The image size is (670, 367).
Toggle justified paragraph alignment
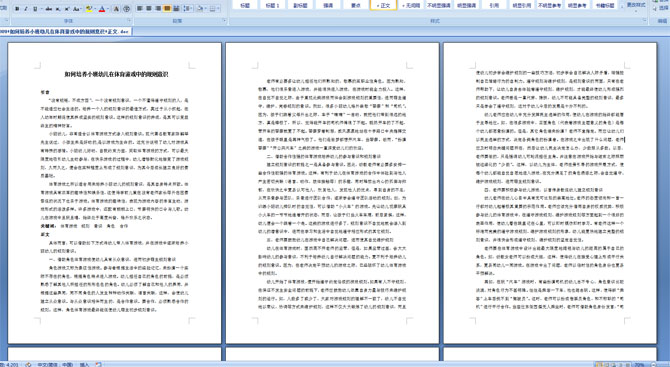[x=167, y=9]
